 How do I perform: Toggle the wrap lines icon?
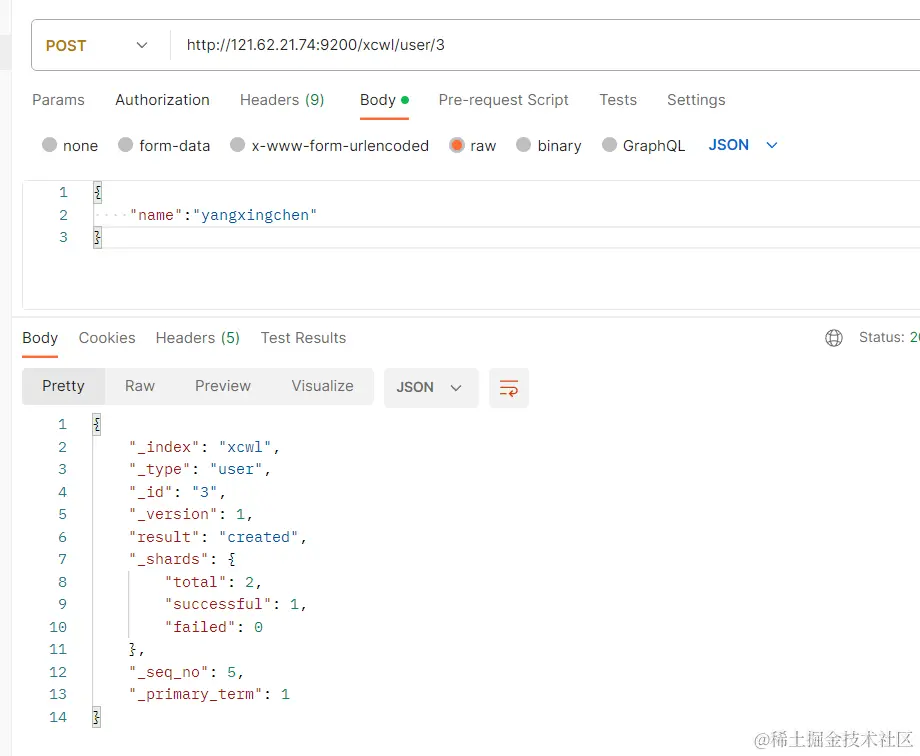coord(509,388)
